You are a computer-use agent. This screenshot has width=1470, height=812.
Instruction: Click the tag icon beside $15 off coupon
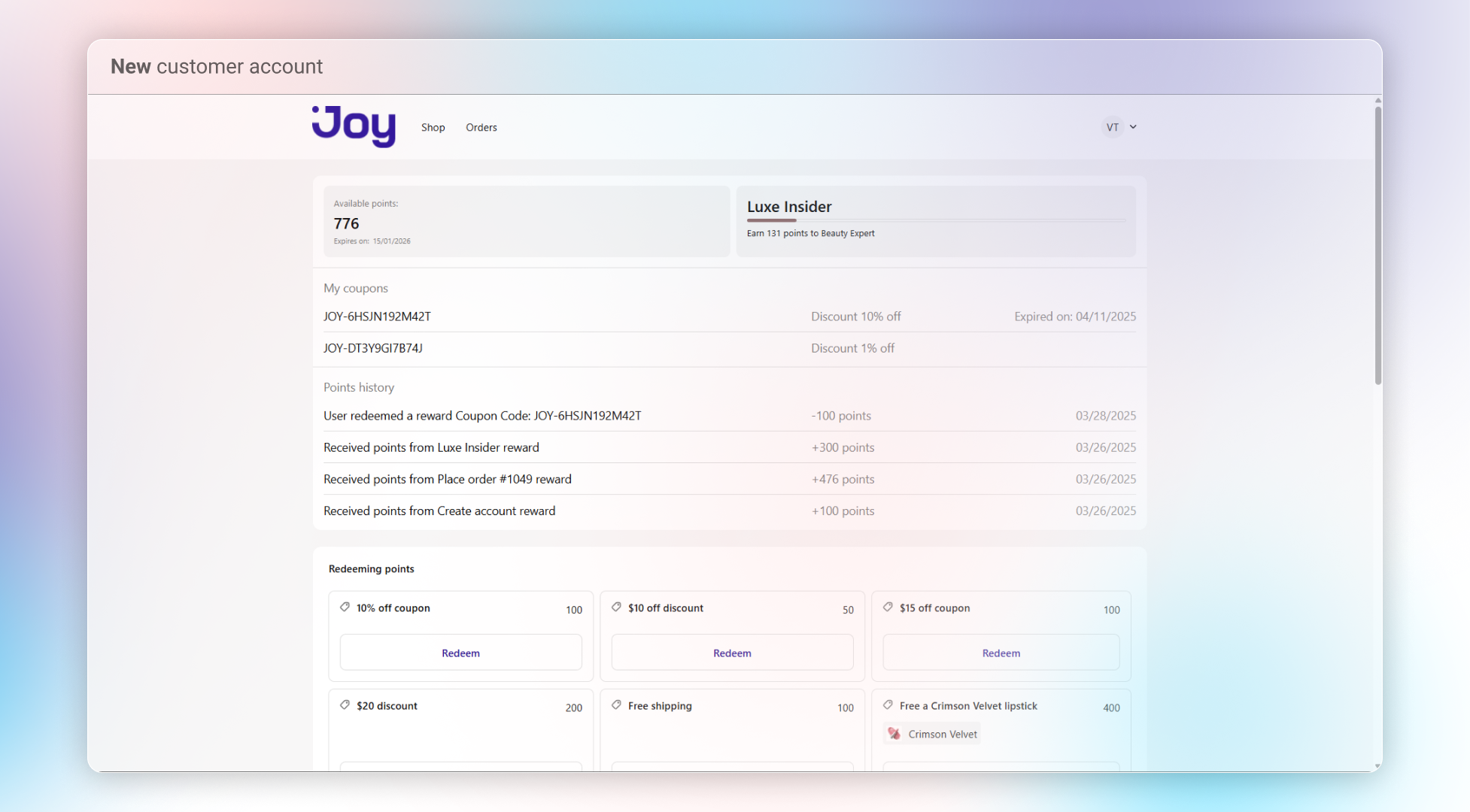pos(888,607)
